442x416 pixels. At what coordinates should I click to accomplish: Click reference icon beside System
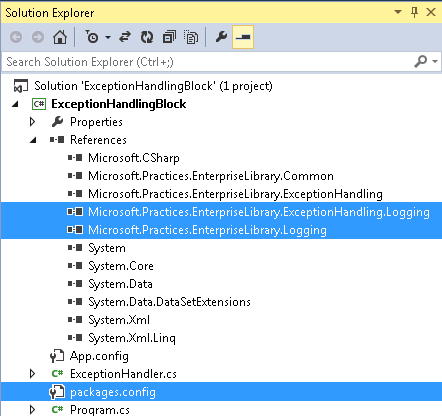click(75, 248)
